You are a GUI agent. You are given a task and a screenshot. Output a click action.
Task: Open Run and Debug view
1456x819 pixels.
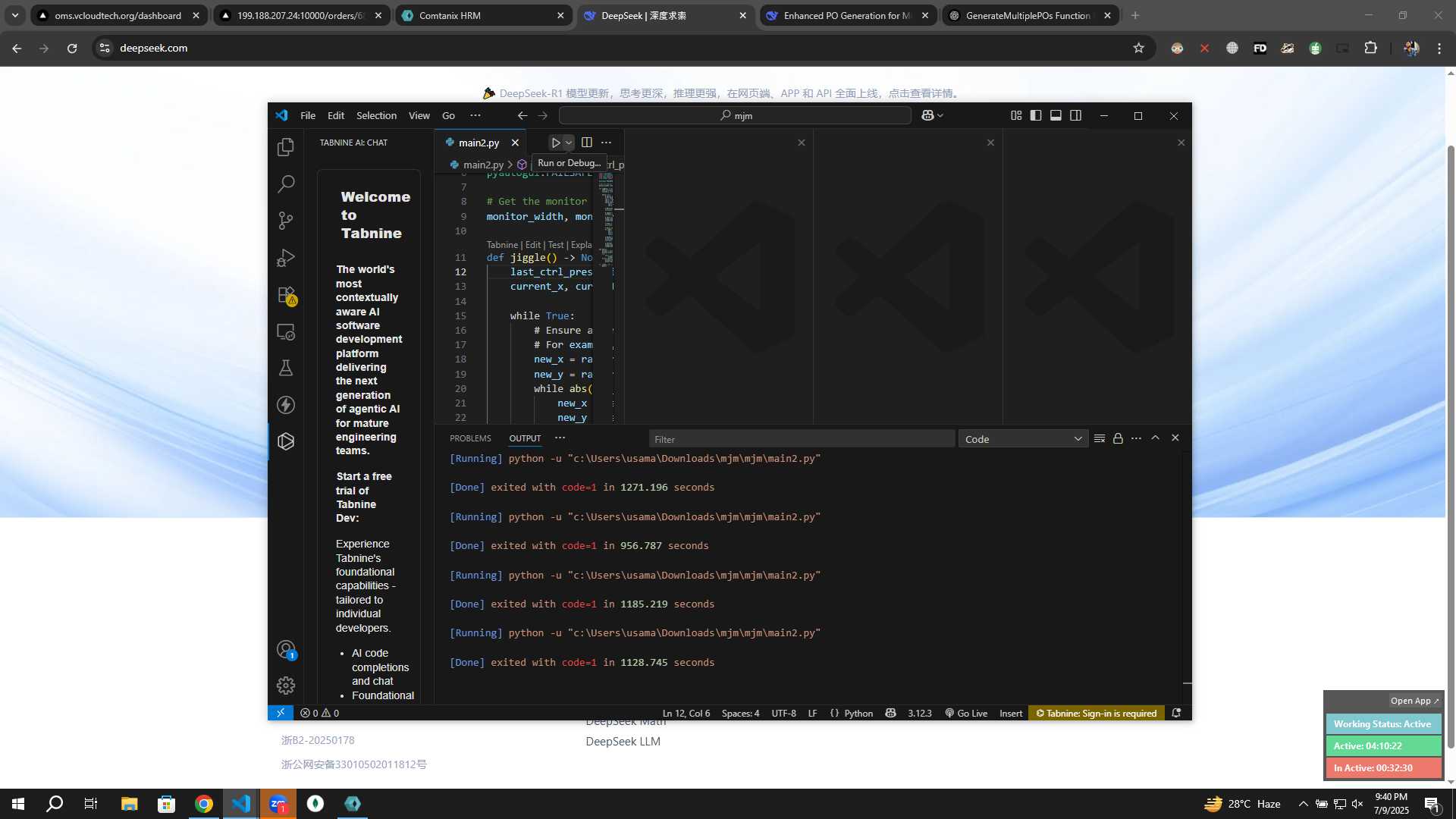(x=286, y=258)
